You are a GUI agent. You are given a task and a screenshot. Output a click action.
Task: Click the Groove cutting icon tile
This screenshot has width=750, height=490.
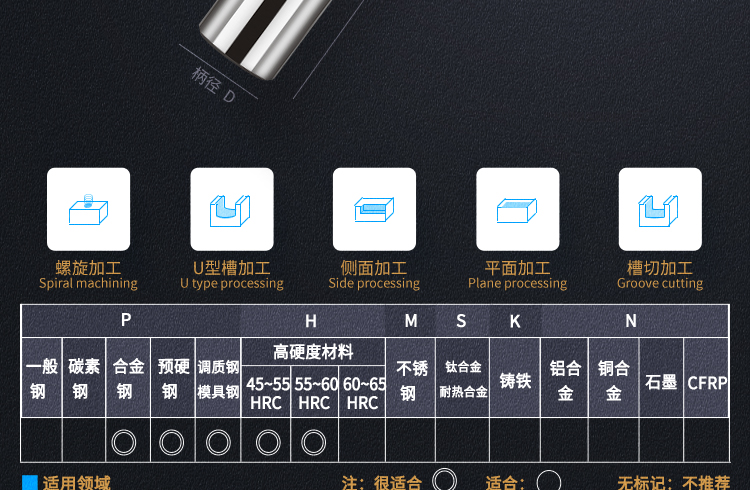tap(660, 209)
